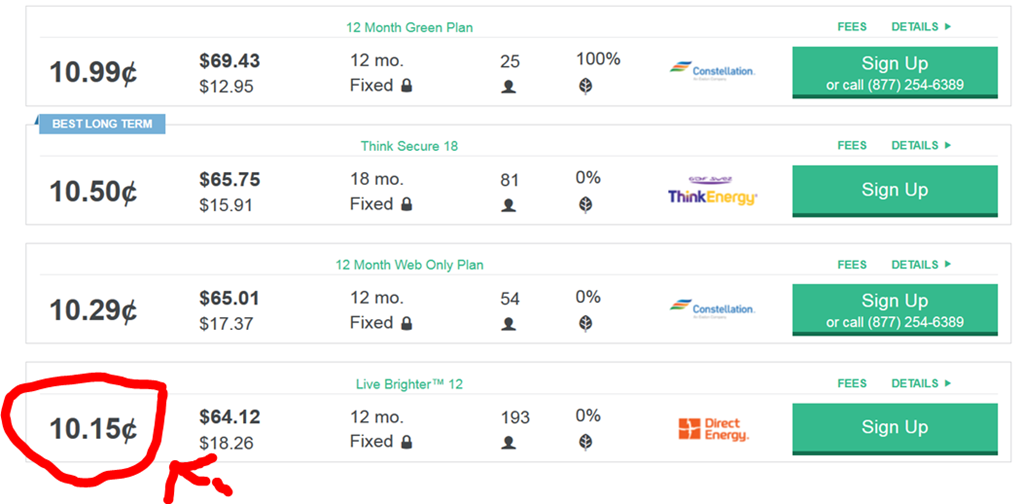Image resolution: width=1024 pixels, height=504 pixels.
Task: Sign up for Live Brighter 12 plan
Action: click(x=894, y=428)
